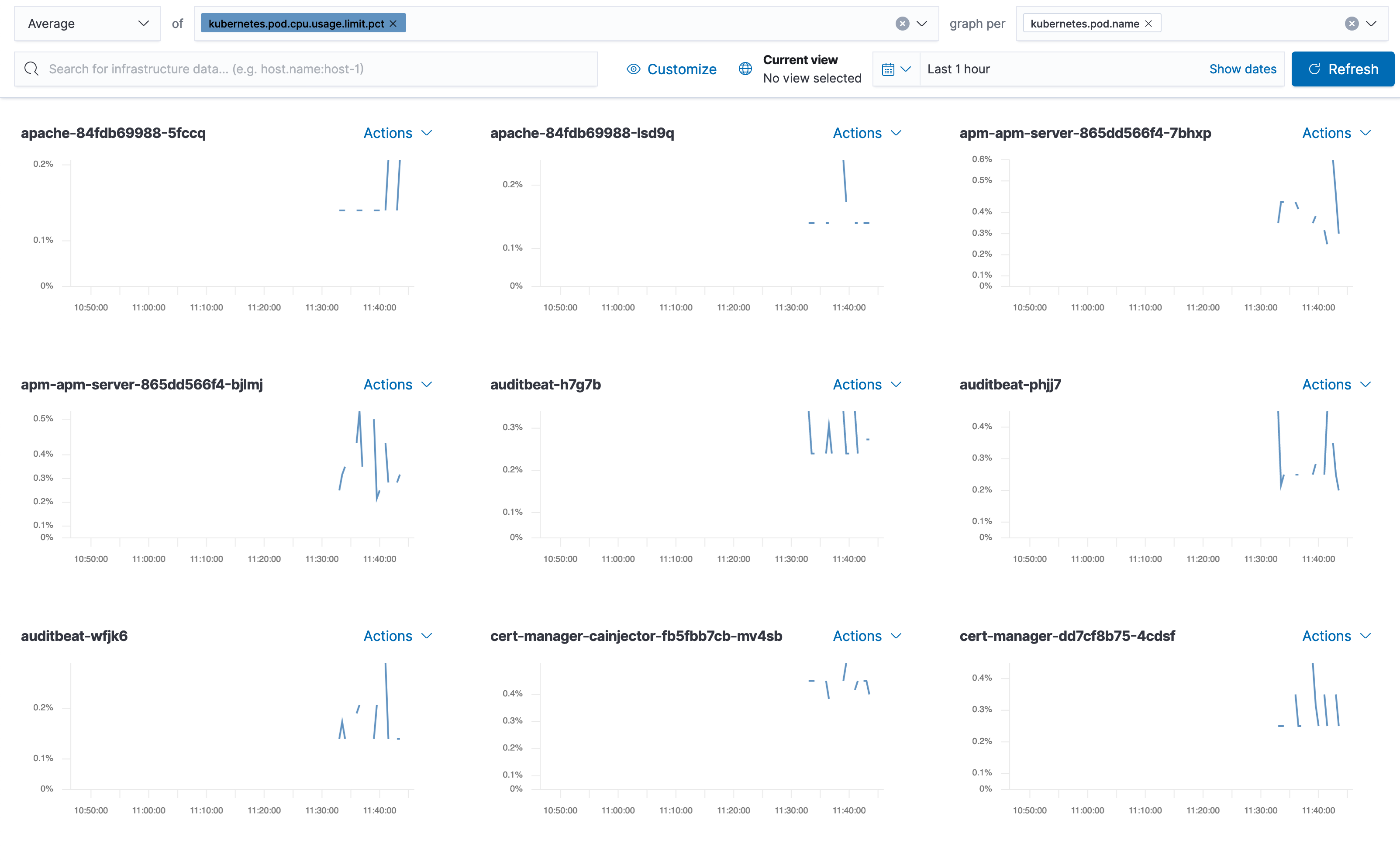Click Show dates in the time picker
This screenshot has width=1400, height=861.
tap(1243, 69)
